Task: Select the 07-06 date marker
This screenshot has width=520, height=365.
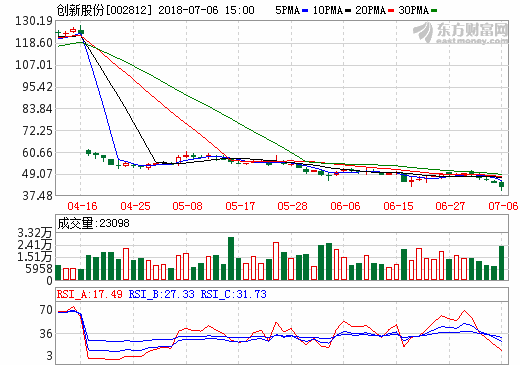Action: 503,206
